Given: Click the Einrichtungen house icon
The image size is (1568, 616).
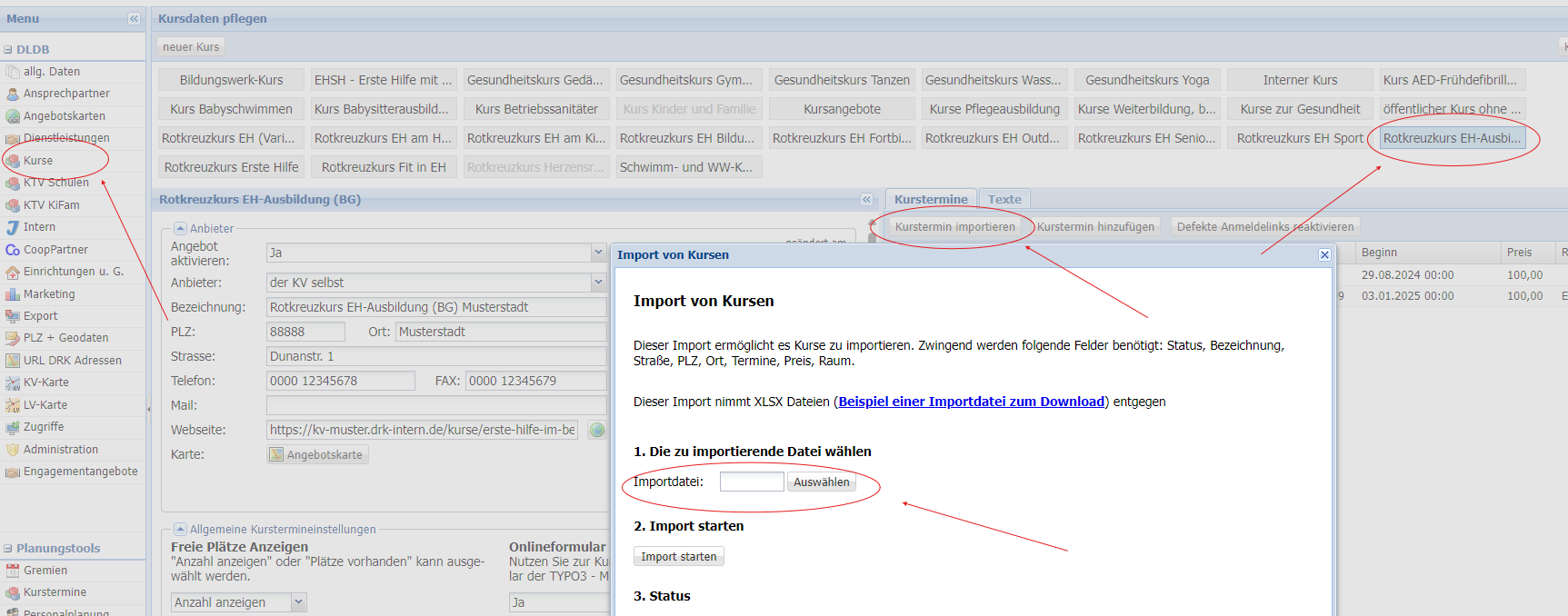Looking at the screenshot, I should click(x=12, y=272).
